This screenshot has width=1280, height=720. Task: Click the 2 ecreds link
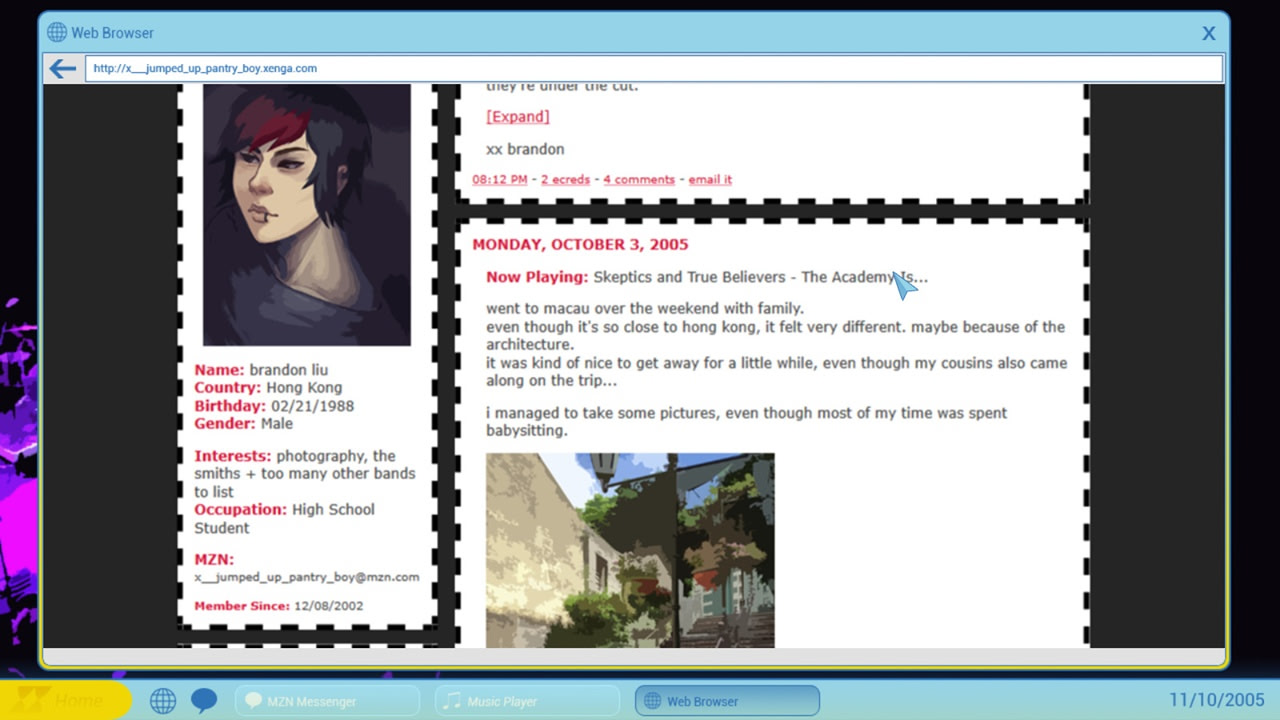point(565,179)
